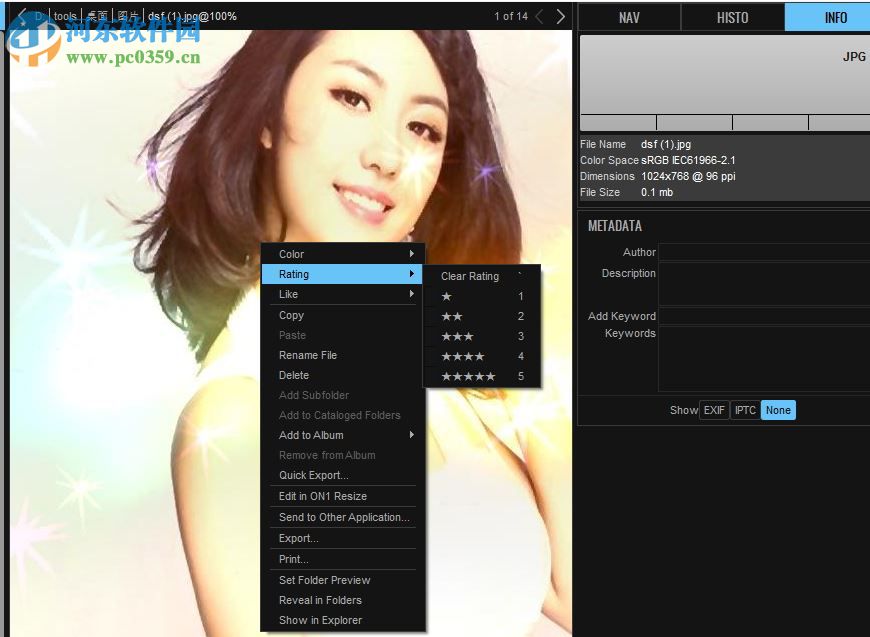Image resolution: width=870 pixels, height=637 pixels.
Task: Advance to the next image with right arrow
Action: (x=560, y=16)
